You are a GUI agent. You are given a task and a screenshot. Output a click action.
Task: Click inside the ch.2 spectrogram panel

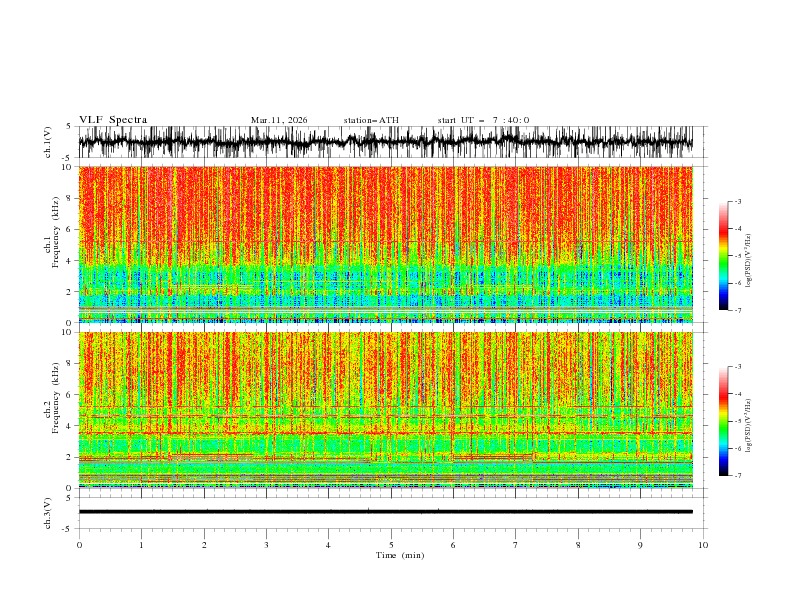[385, 410]
